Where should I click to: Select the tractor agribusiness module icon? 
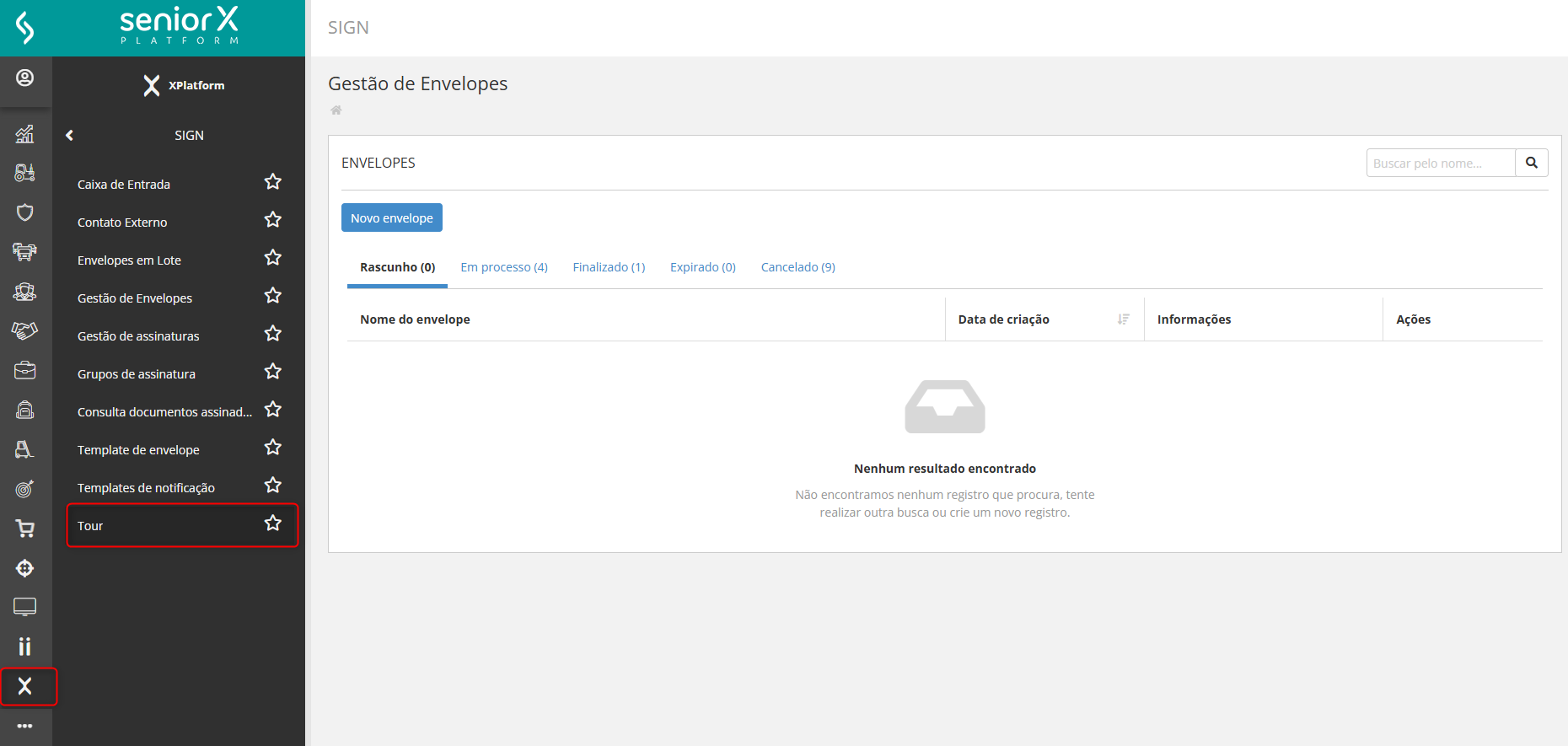pos(25,173)
